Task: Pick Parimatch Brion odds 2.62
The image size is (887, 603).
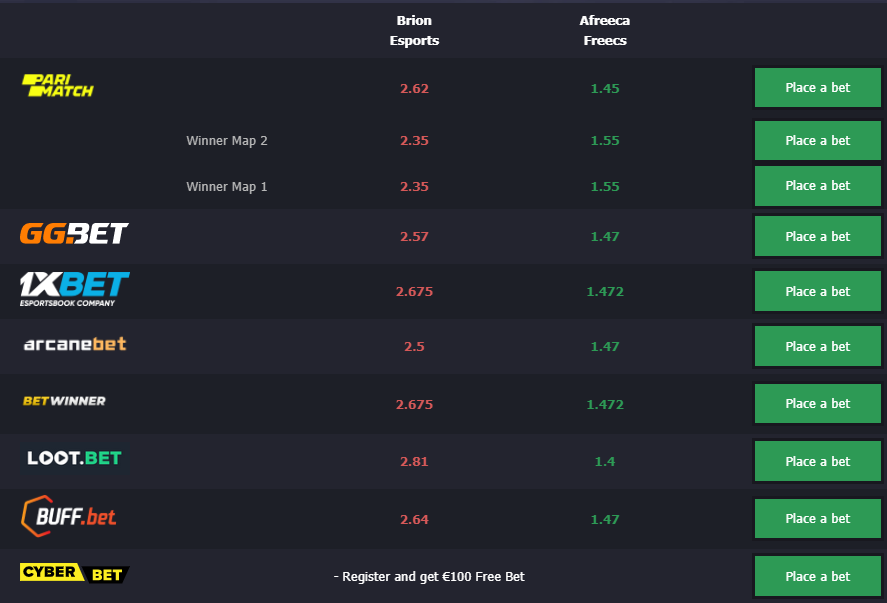Action: click(414, 88)
